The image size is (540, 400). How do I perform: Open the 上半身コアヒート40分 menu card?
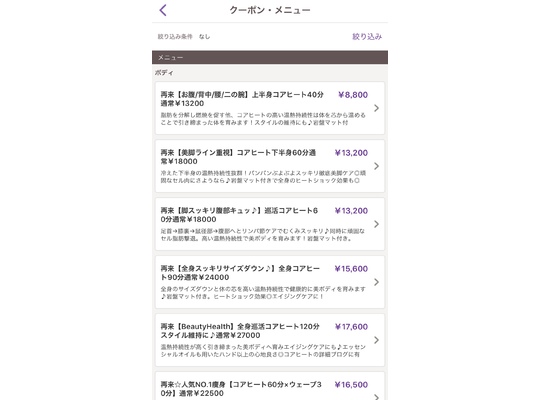(x=270, y=108)
